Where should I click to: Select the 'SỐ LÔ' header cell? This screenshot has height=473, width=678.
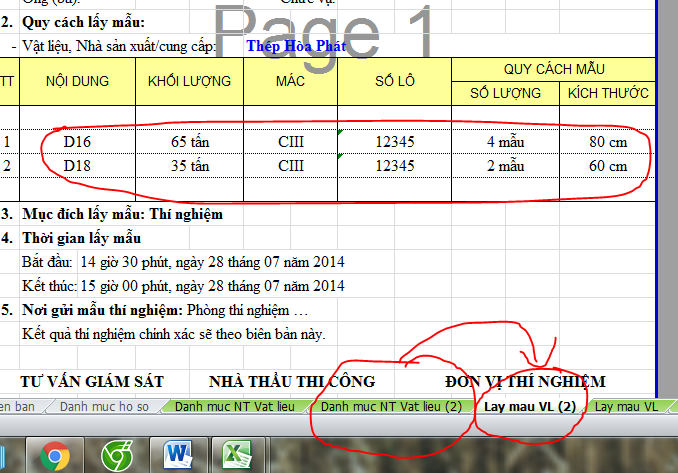tap(394, 81)
